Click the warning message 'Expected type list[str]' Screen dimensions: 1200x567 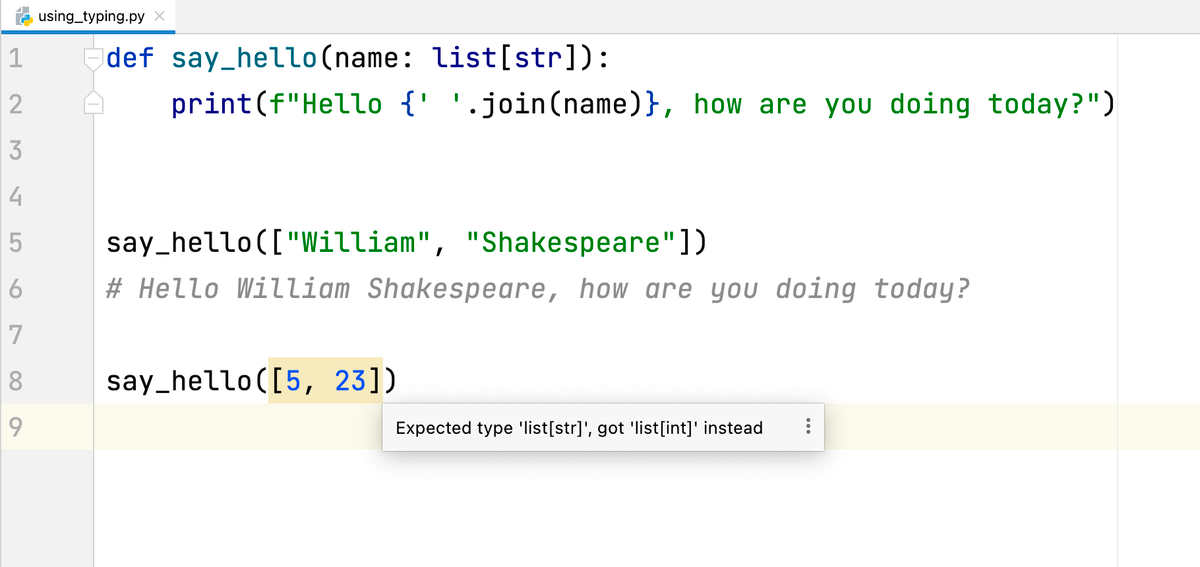(579, 428)
